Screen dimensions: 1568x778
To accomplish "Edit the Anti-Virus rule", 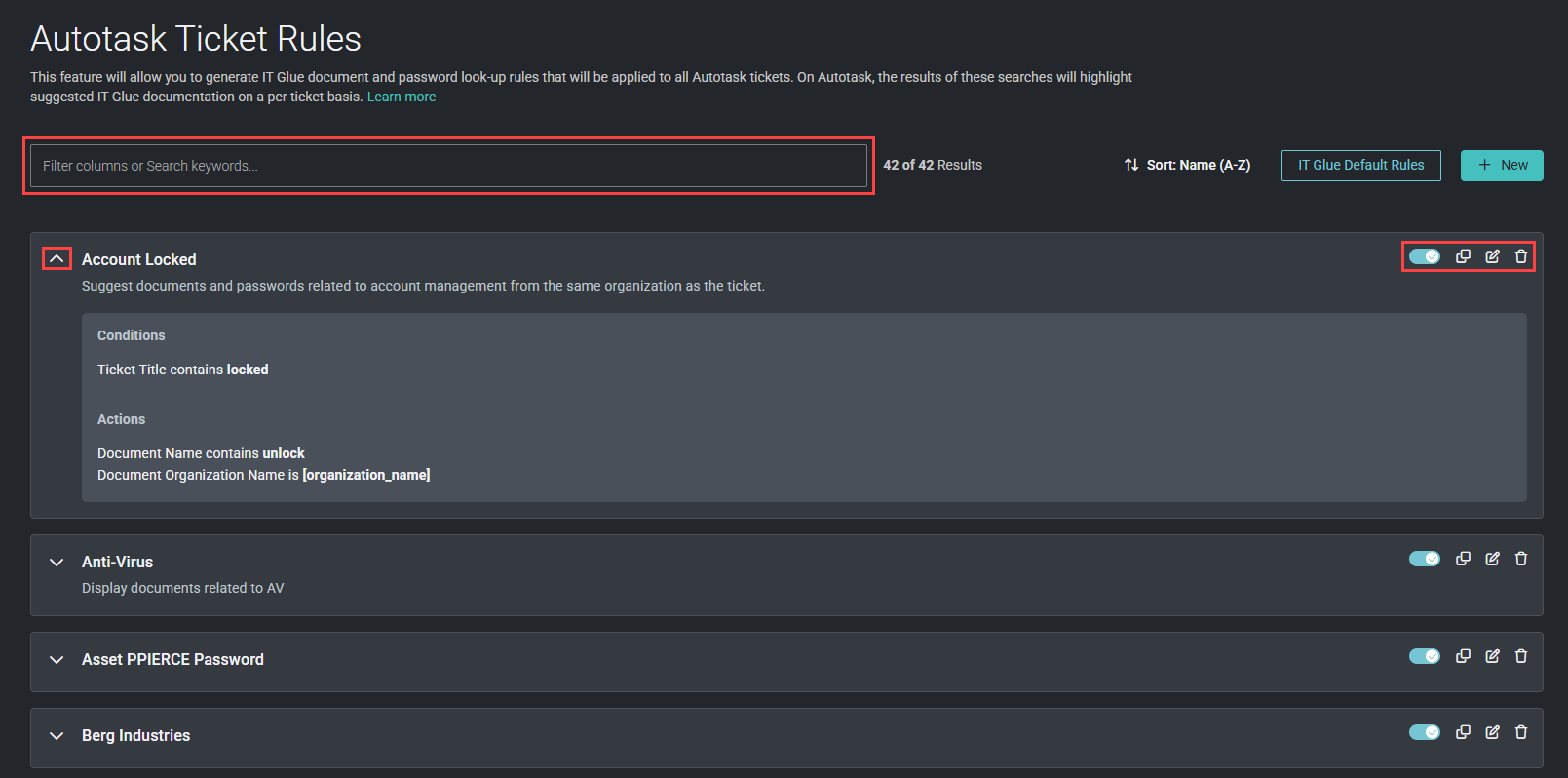I will pyautogui.click(x=1492, y=559).
